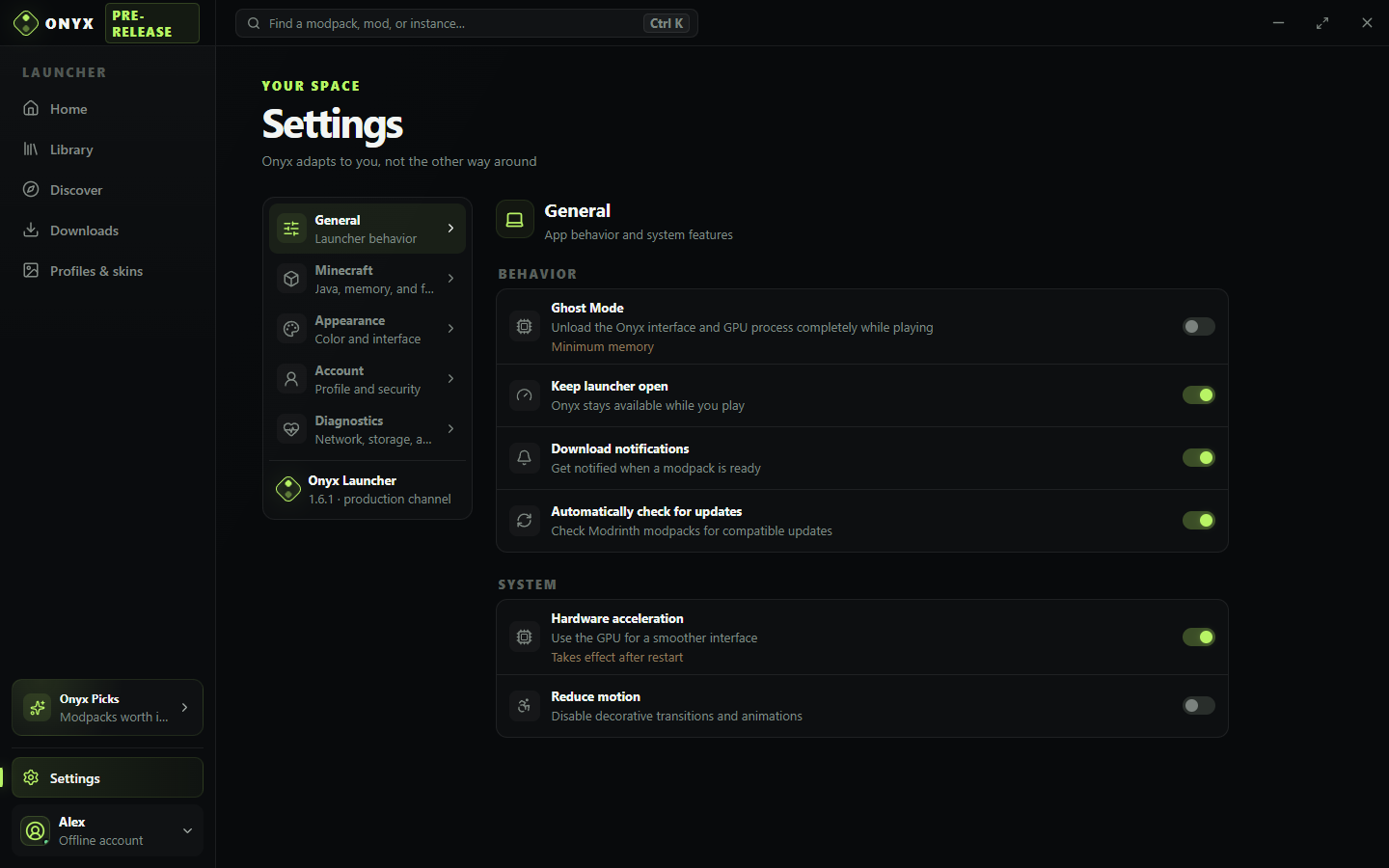Viewport: 1389px width, 868px height.
Task: Show Diagnostics settings category
Action: tap(368, 429)
